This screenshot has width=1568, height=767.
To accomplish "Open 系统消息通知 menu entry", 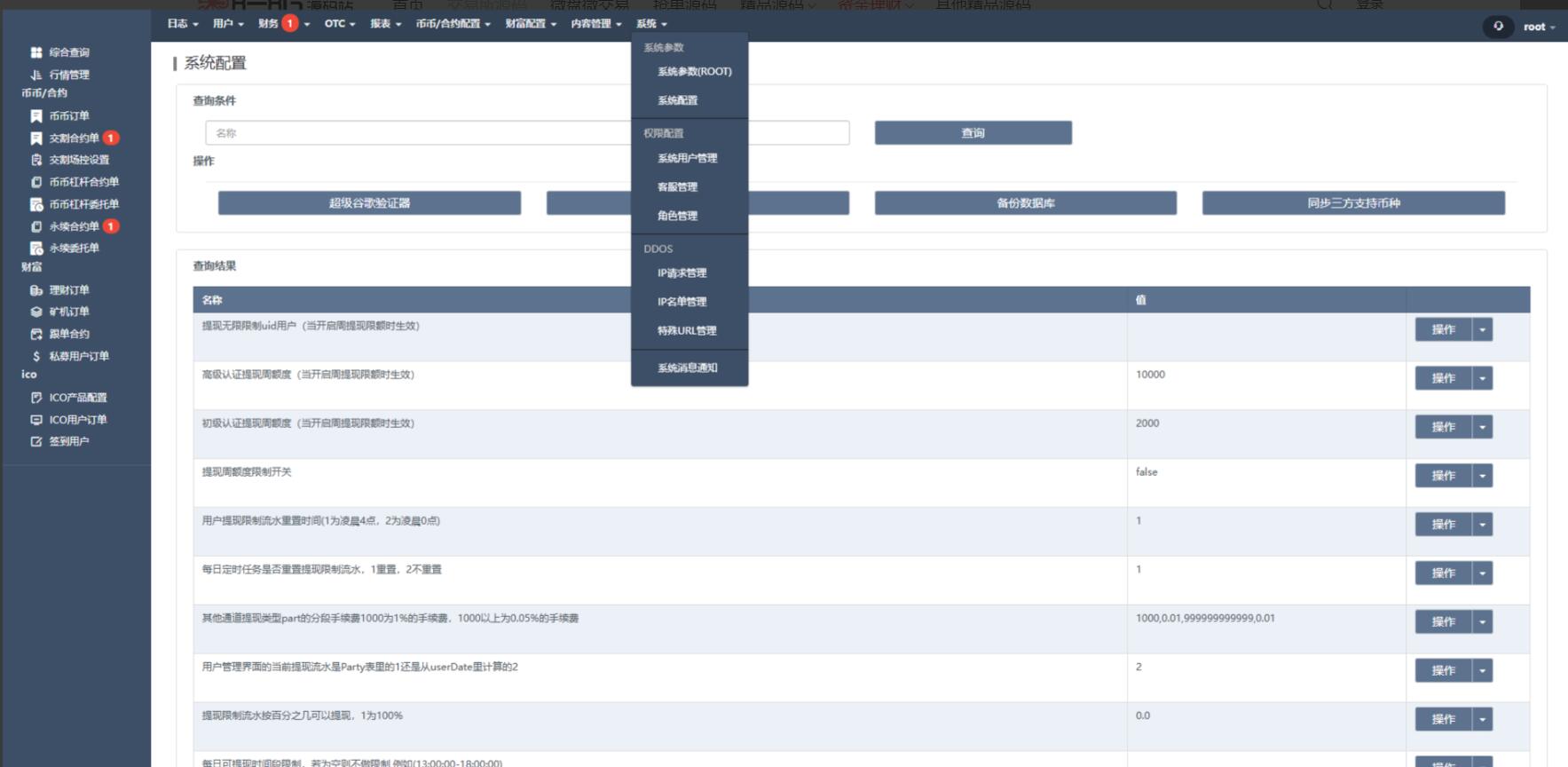I will (687, 368).
